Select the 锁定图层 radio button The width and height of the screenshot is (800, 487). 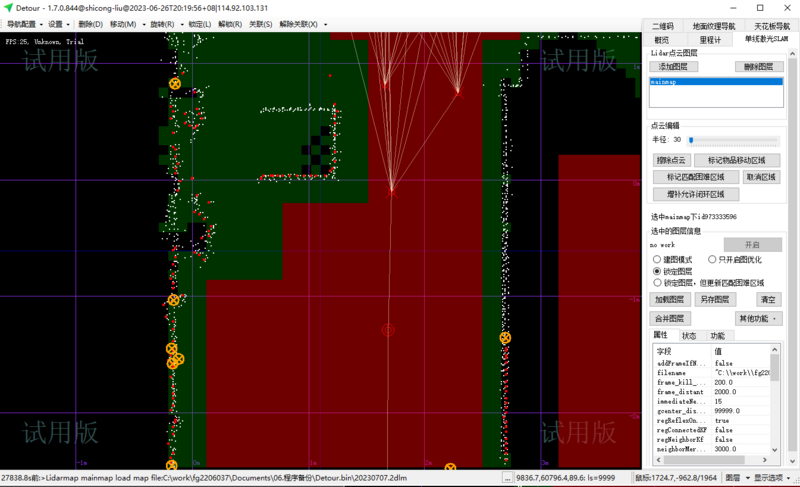point(657,271)
